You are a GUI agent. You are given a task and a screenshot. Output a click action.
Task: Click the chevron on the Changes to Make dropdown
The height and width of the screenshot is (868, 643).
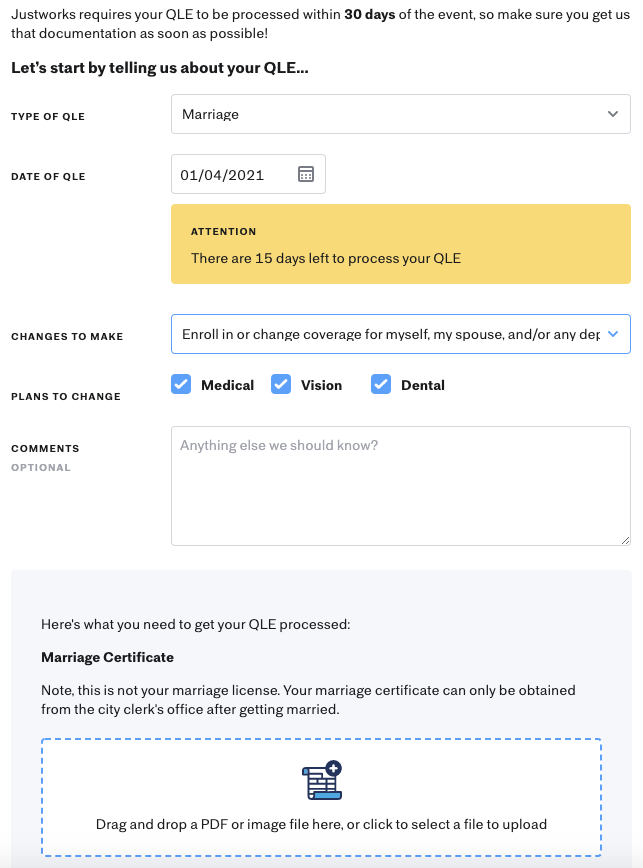[613, 334]
